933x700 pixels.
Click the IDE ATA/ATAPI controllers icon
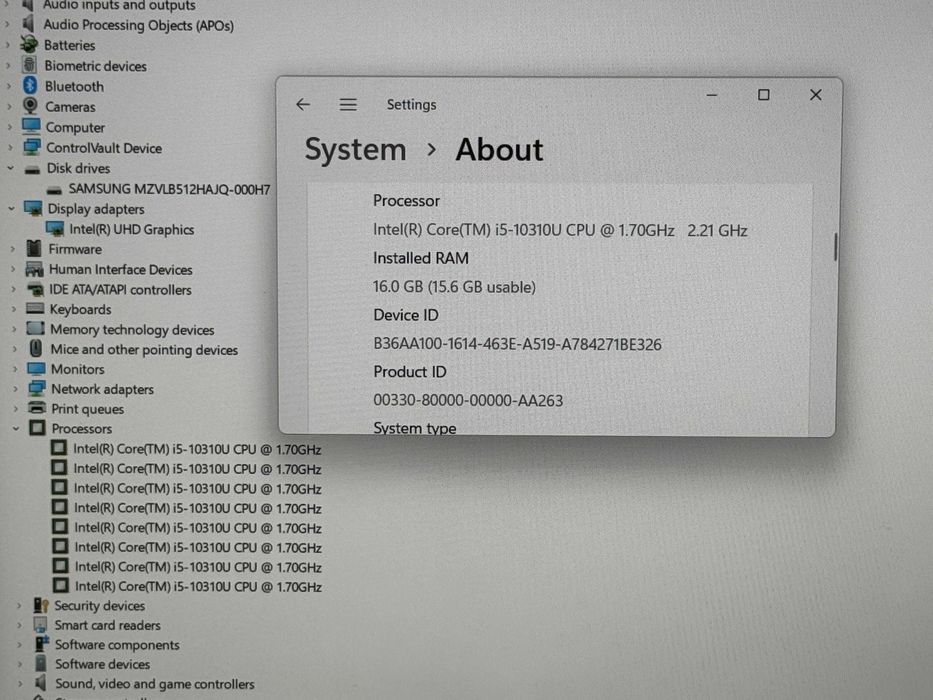36,289
